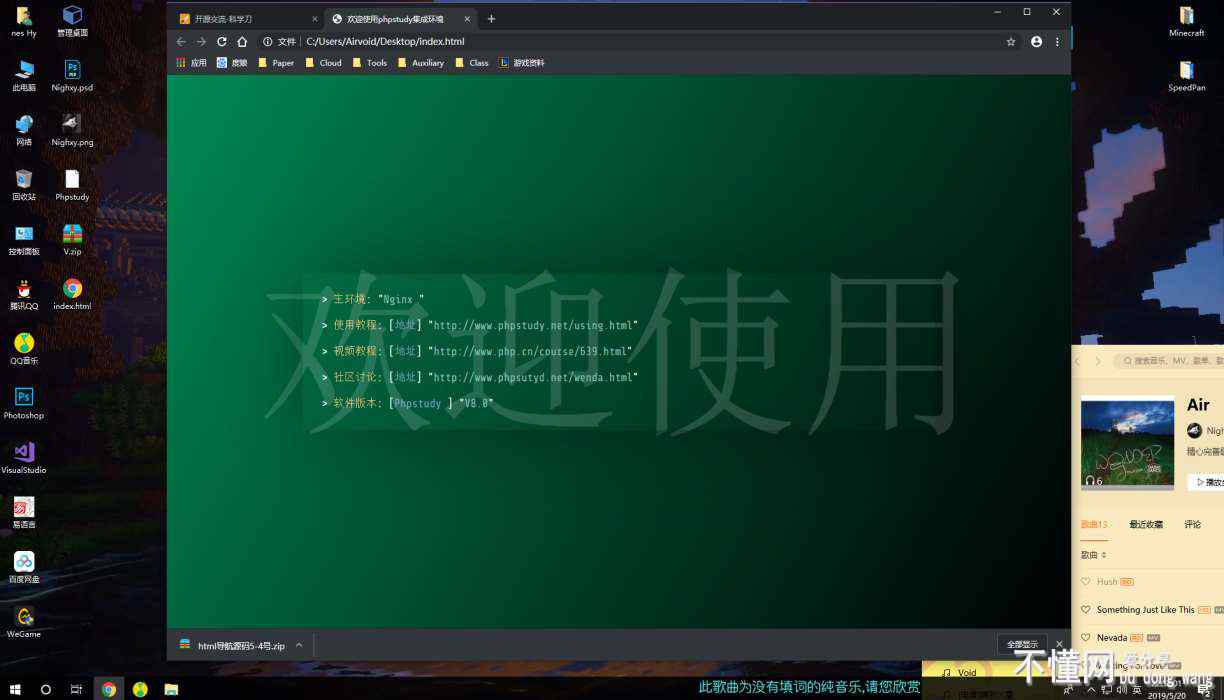
Task: Open Chrome's three-dot menu
Action: click(x=1057, y=42)
